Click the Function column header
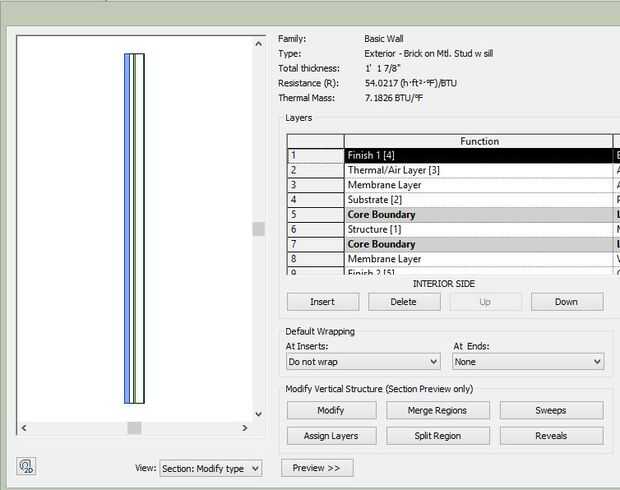The image size is (620, 490). [478, 141]
